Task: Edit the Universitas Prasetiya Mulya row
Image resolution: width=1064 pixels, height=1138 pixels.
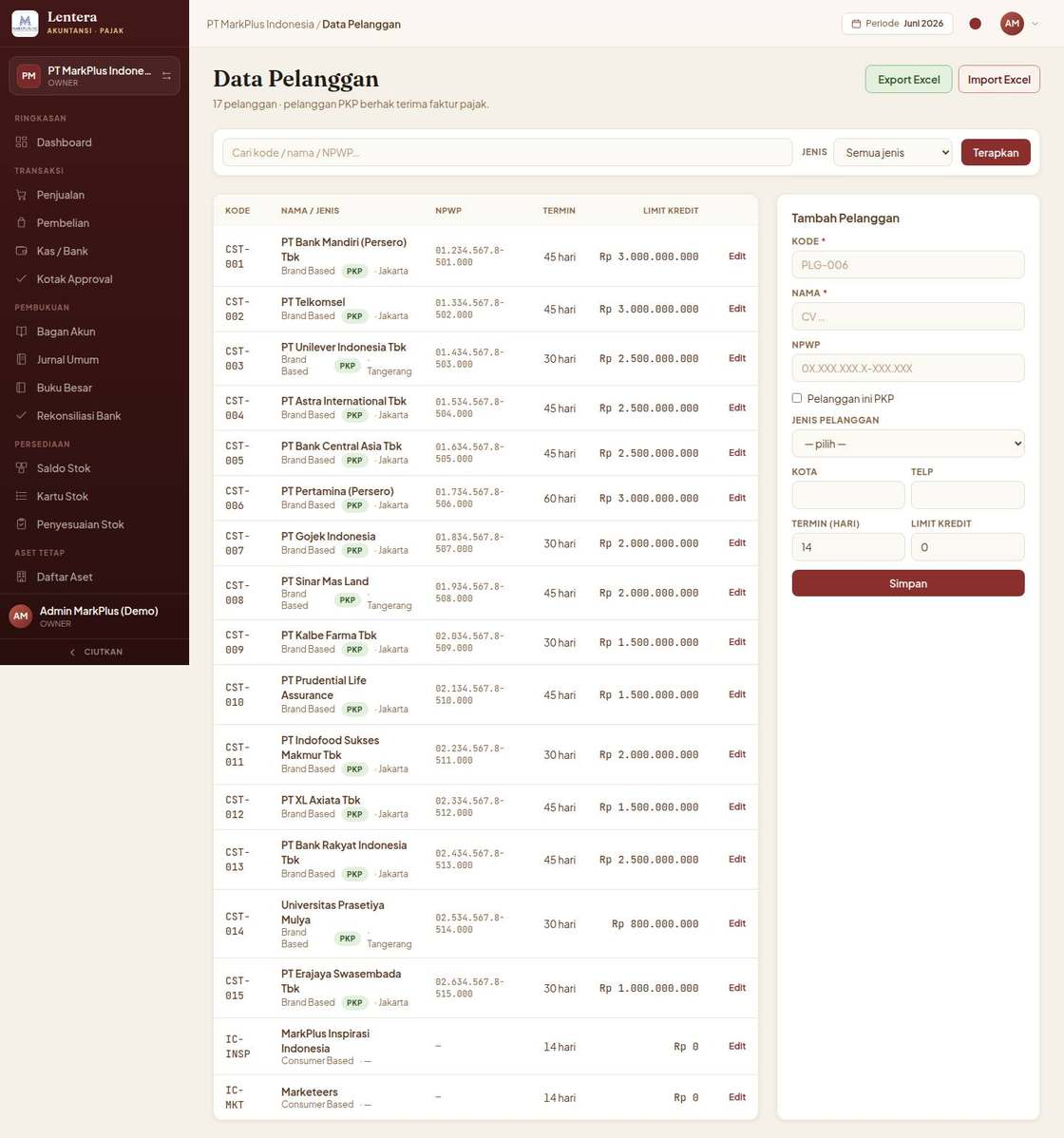Action: pos(736,923)
